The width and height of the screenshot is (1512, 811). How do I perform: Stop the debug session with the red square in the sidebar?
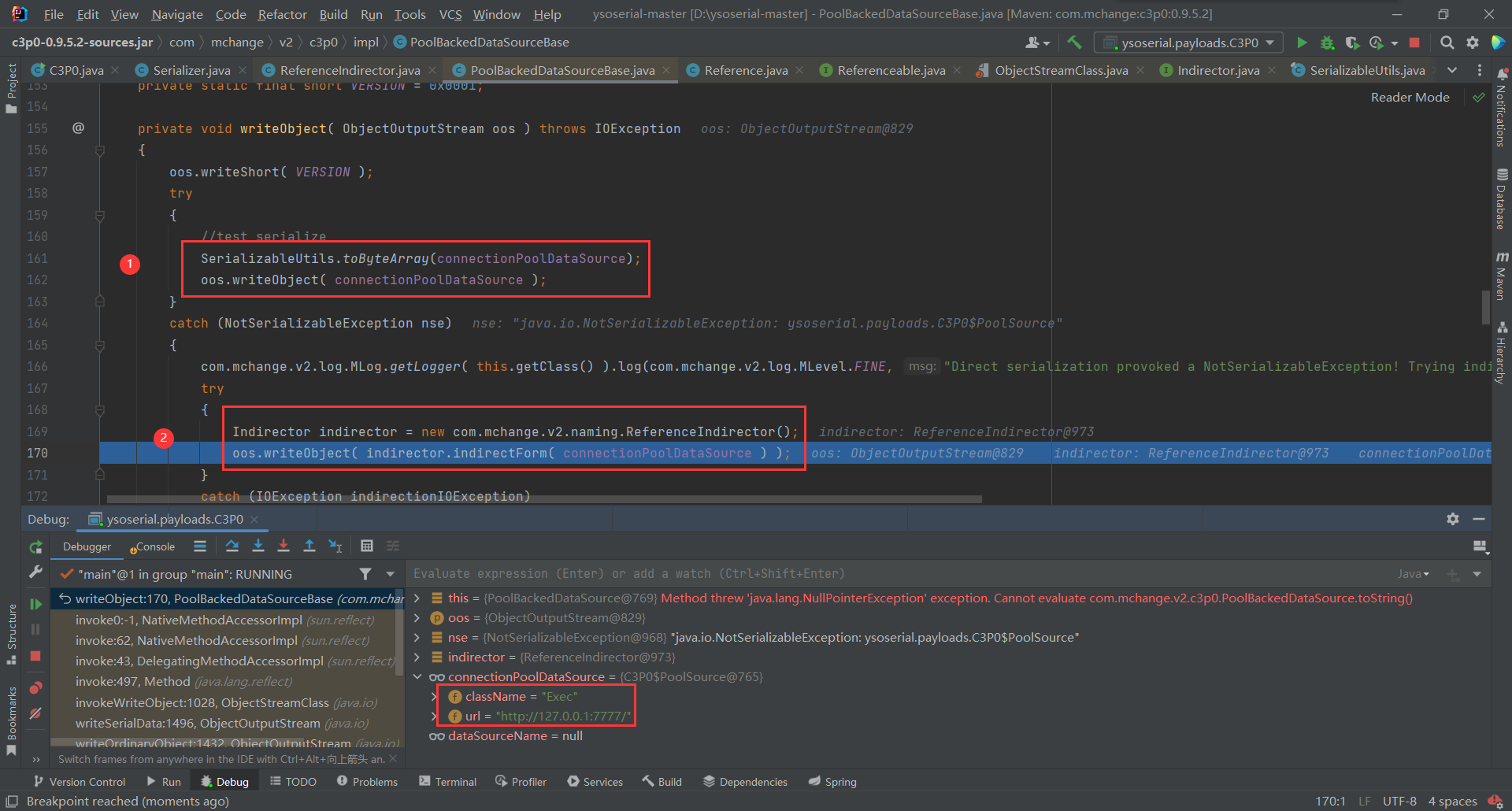[x=35, y=656]
